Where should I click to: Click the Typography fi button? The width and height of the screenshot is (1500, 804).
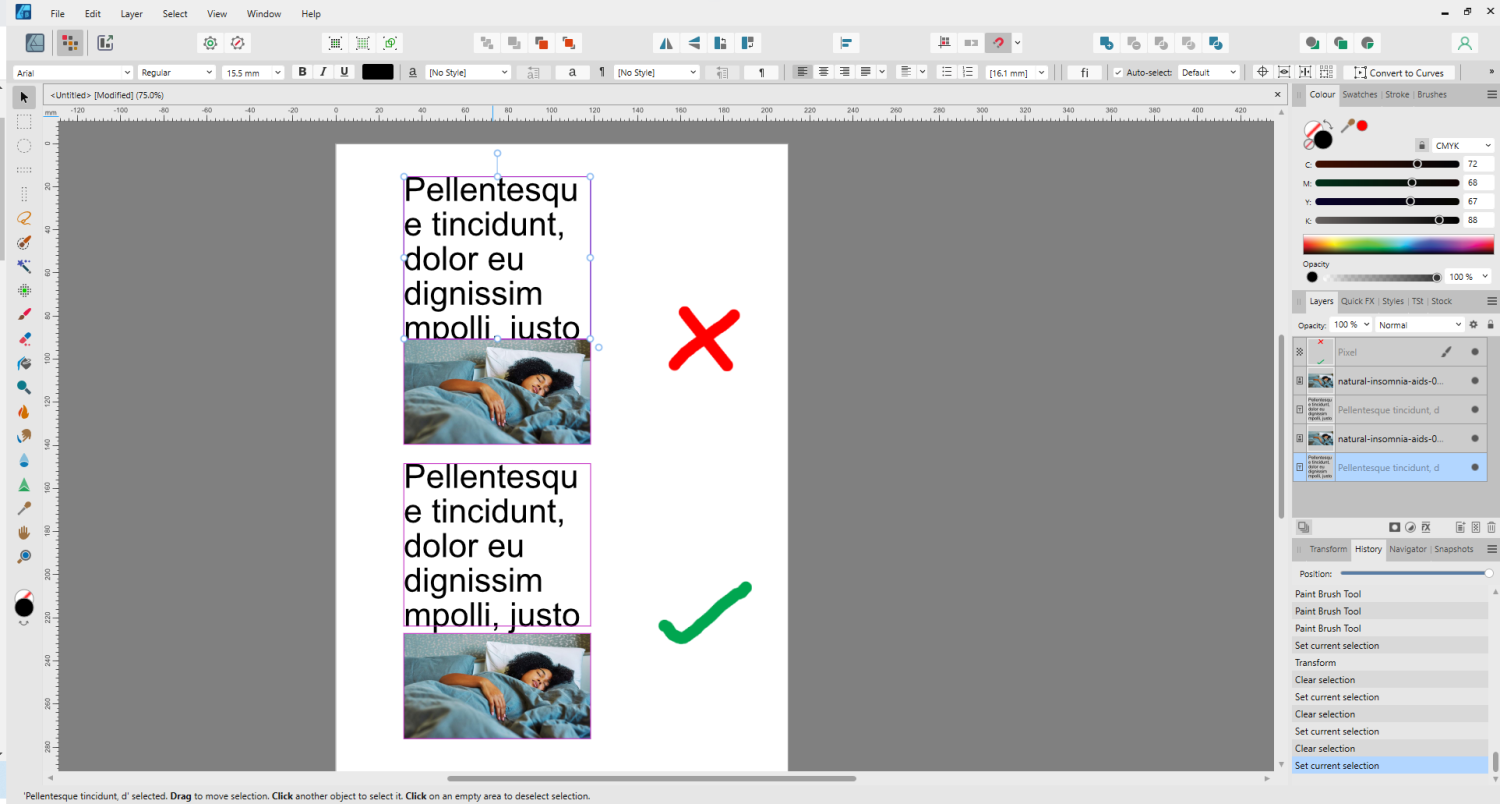point(1084,72)
